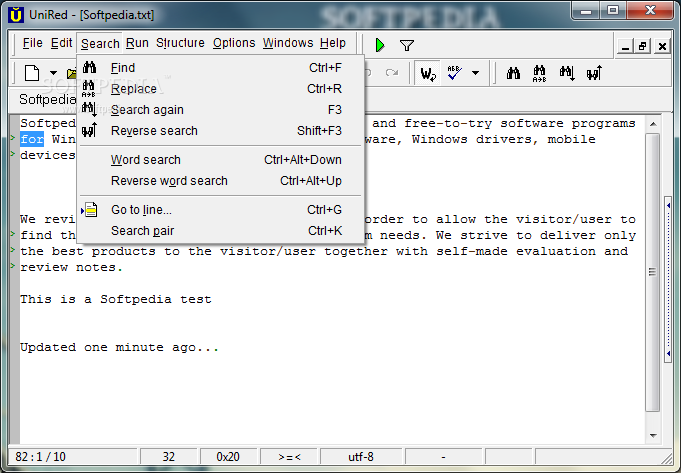Click the green Run play icon
The image size is (681, 473).
click(x=380, y=45)
